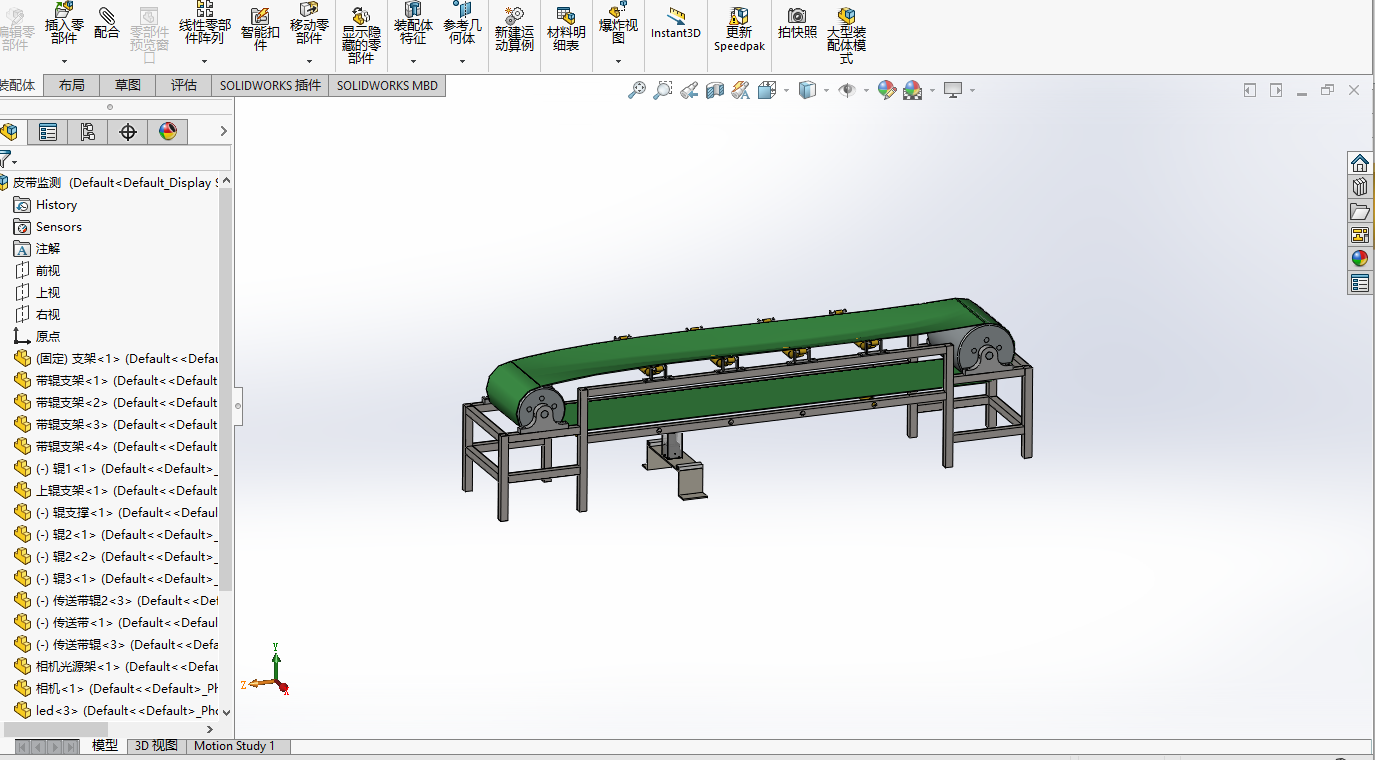Open SOLIDWORKS Resources home task pane icon
Image resolution: width=1375 pixels, height=760 pixels.
click(1360, 163)
